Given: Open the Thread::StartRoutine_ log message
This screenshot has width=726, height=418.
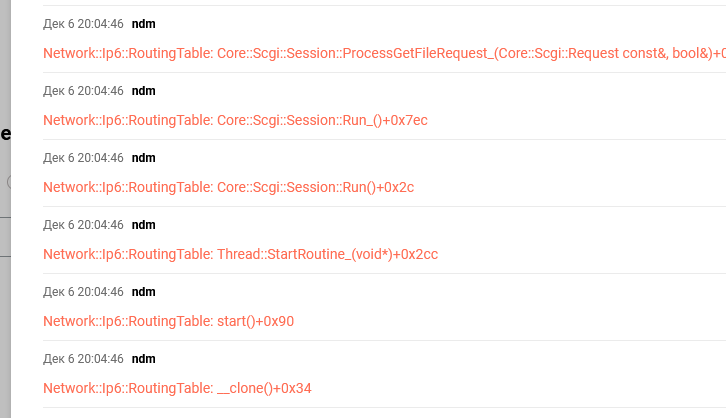Looking at the screenshot, I should pos(240,254).
